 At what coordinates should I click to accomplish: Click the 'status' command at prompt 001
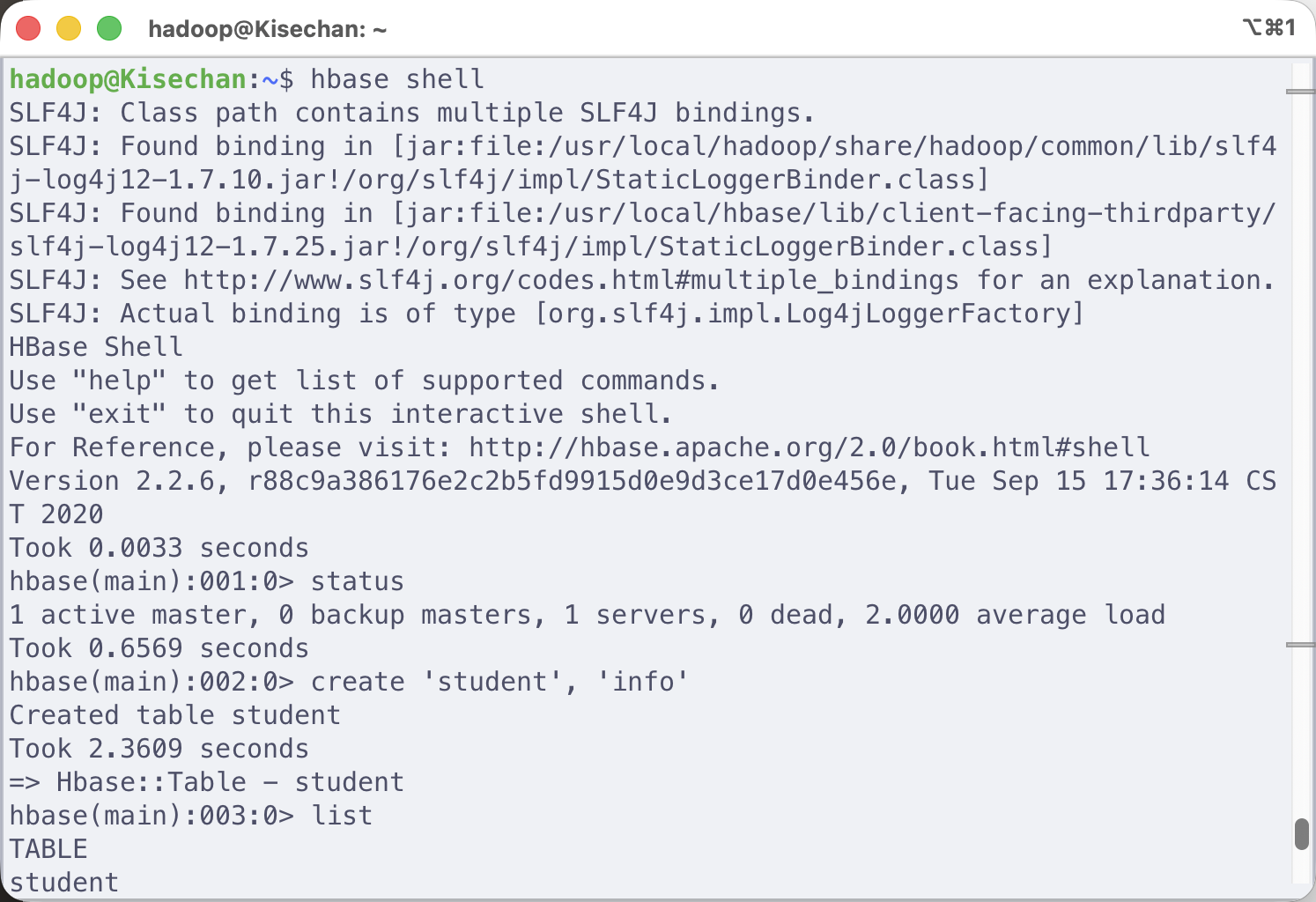pyautogui.click(x=357, y=581)
